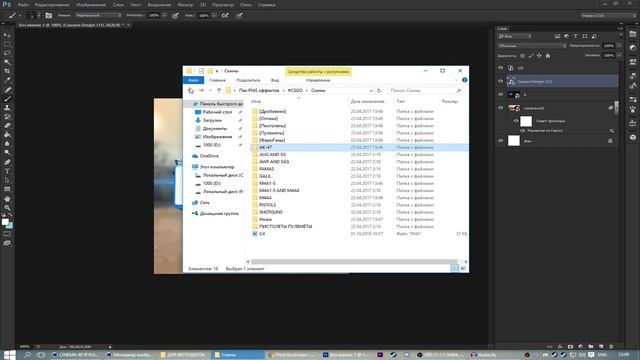Filter layers by adjustment layer icon
This screenshot has height=360, width=640.
(566, 36)
